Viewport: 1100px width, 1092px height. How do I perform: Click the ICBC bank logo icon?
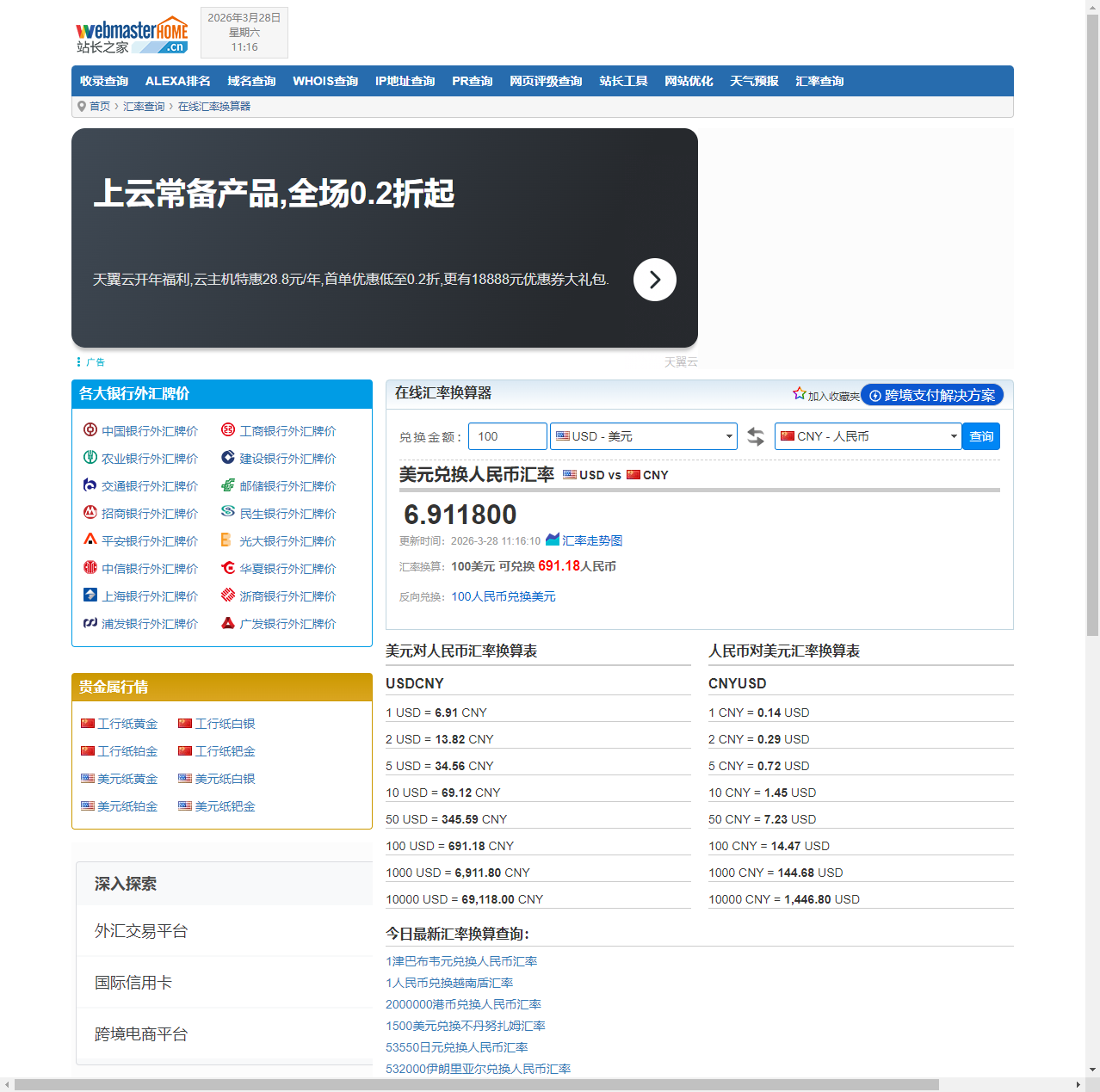click(x=228, y=430)
